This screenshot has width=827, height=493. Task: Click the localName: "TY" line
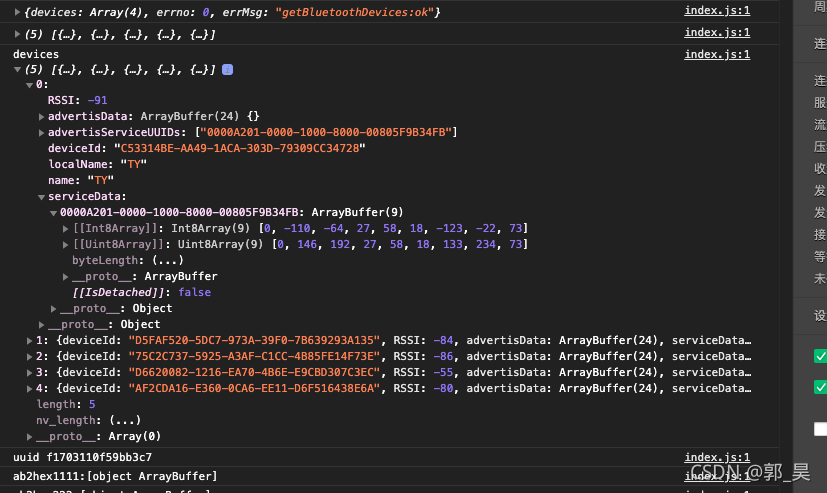click(x=97, y=165)
